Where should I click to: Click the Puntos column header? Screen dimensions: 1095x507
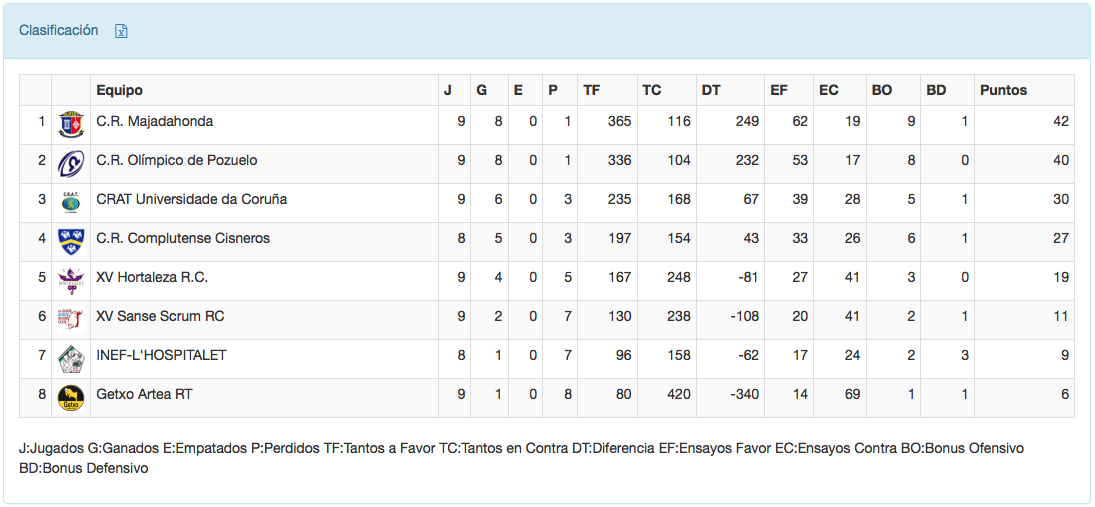coord(1004,90)
